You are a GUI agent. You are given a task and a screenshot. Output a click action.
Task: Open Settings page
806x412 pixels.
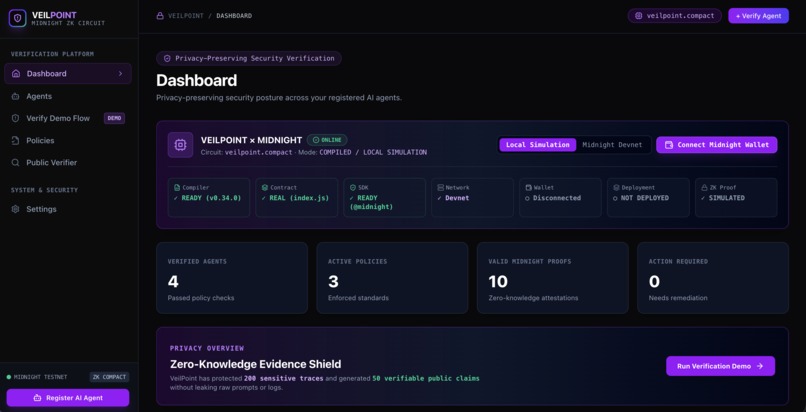pyautogui.click(x=68, y=209)
